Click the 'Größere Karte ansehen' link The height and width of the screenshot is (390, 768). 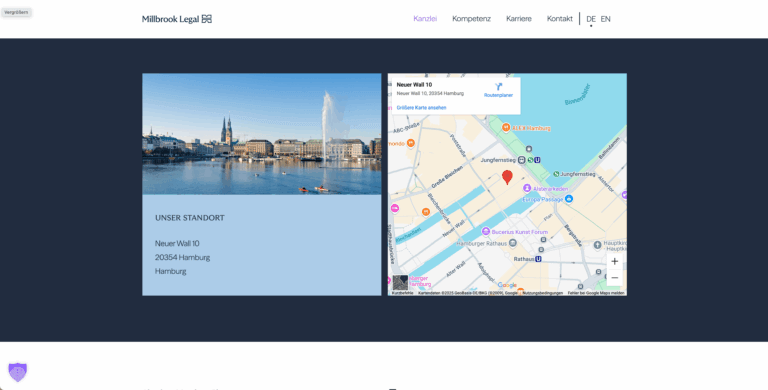click(x=421, y=107)
